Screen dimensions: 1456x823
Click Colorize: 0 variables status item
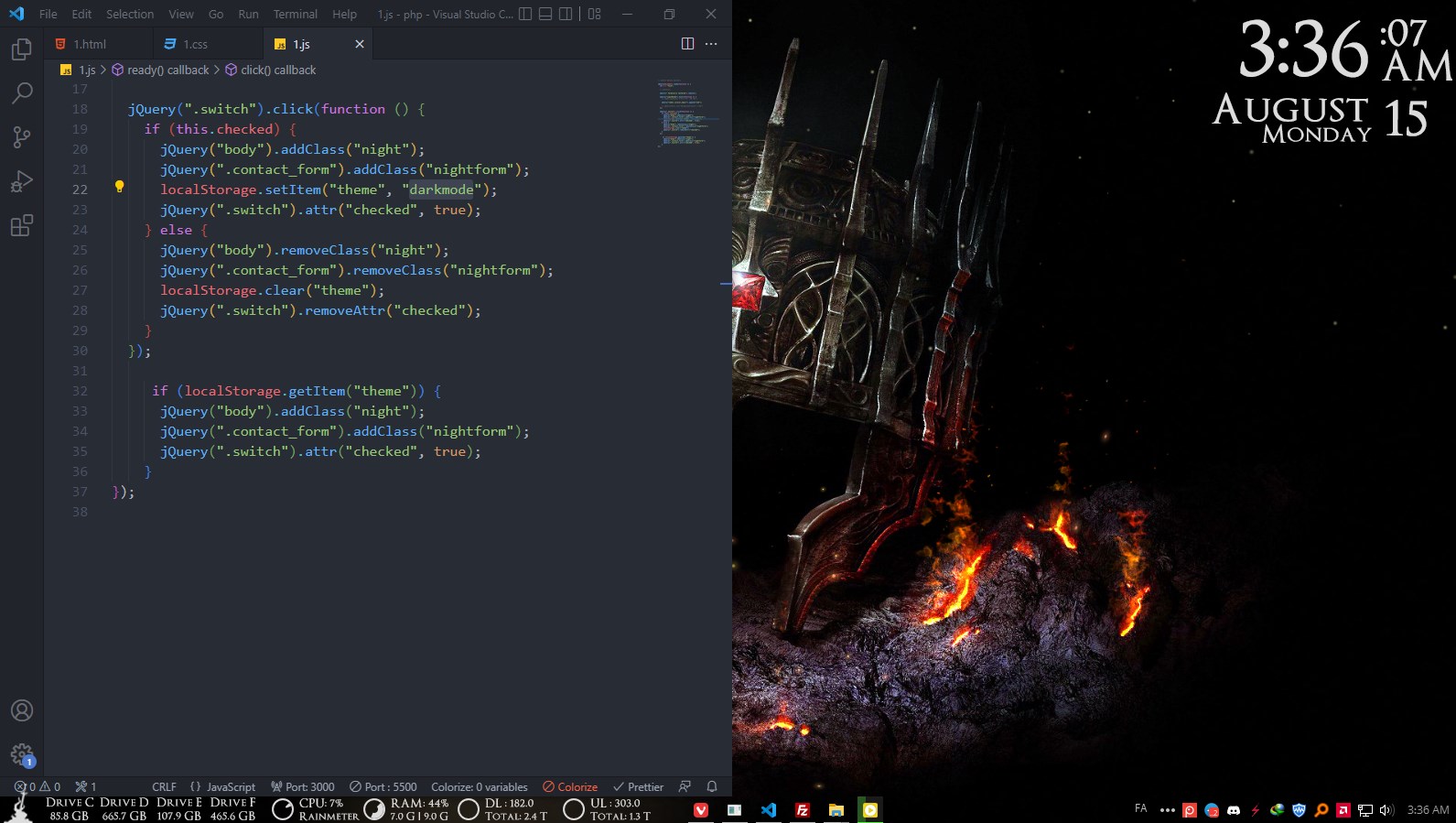(480, 786)
